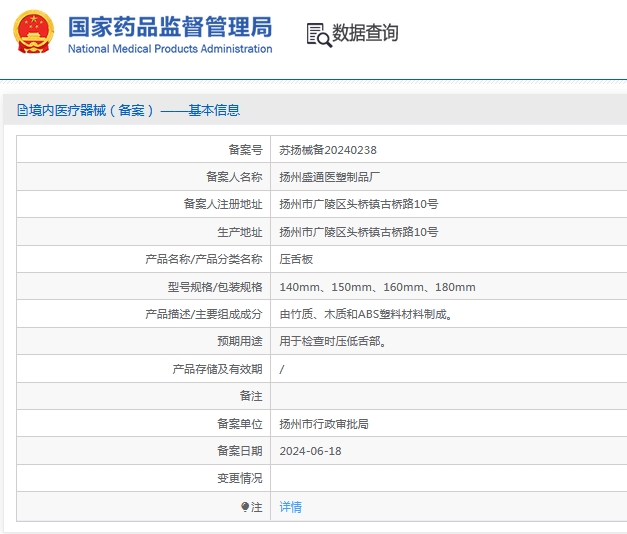This screenshot has height=534, width=627.
Task: Click the national emblem logo
Action: pos(34,32)
